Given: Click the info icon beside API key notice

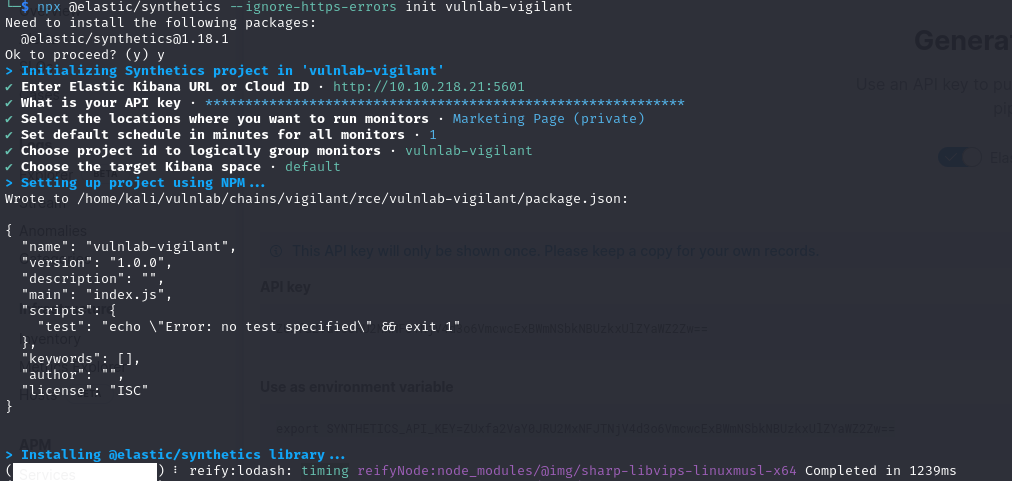Looking at the screenshot, I should coord(276,251).
